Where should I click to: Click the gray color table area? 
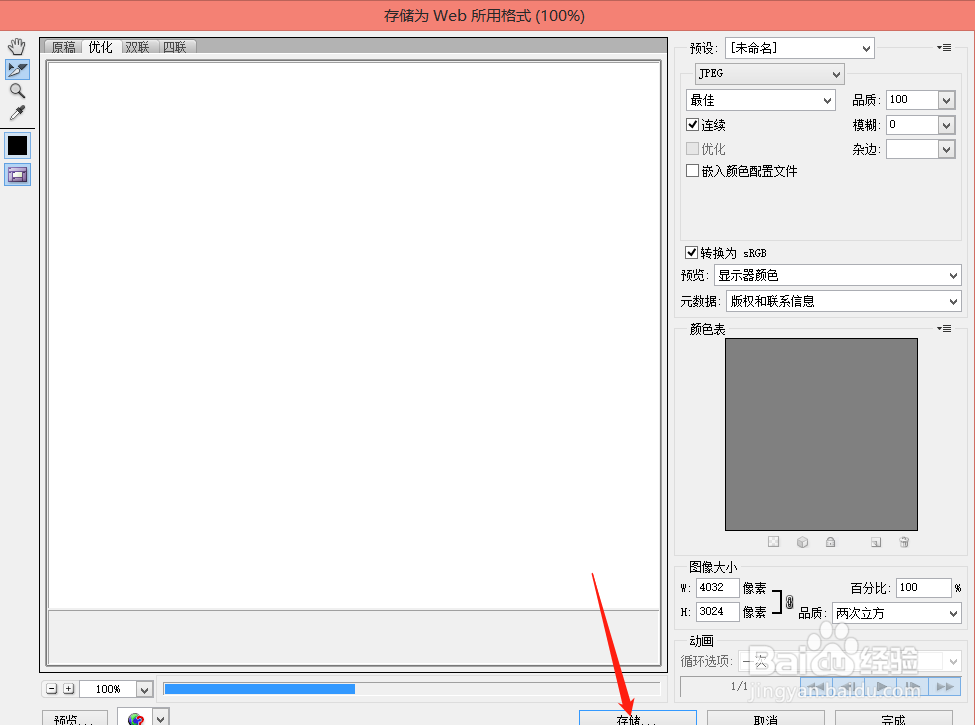point(821,434)
